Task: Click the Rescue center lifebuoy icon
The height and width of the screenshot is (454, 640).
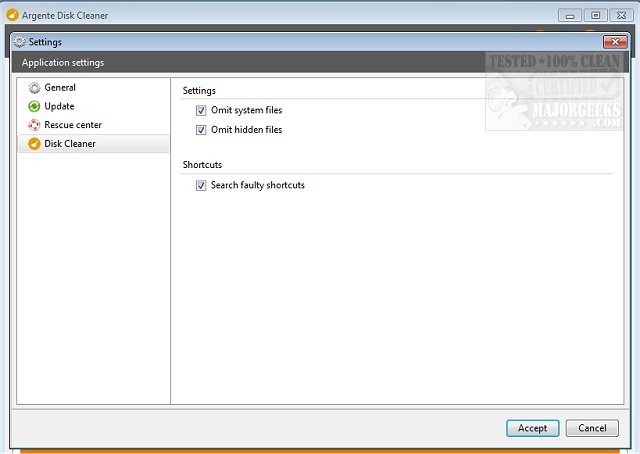Action: pos(34,125)
